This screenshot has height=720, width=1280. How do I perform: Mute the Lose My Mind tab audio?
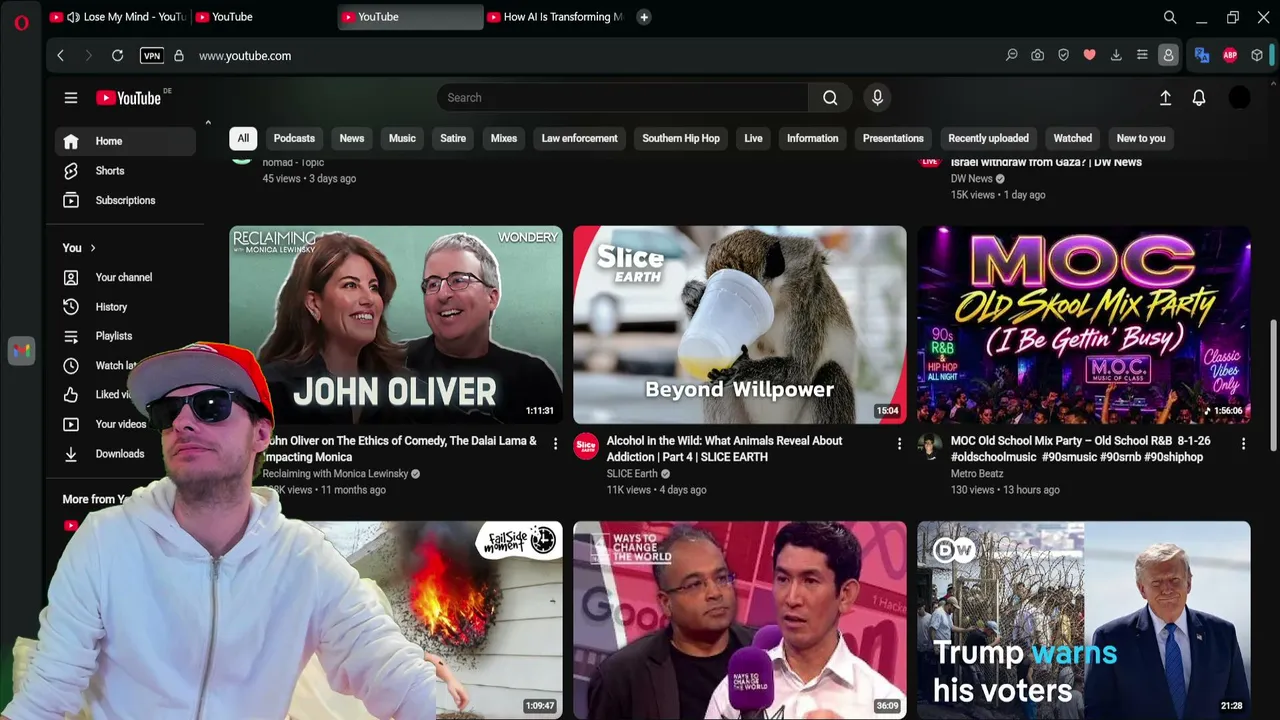pos(72,17)
